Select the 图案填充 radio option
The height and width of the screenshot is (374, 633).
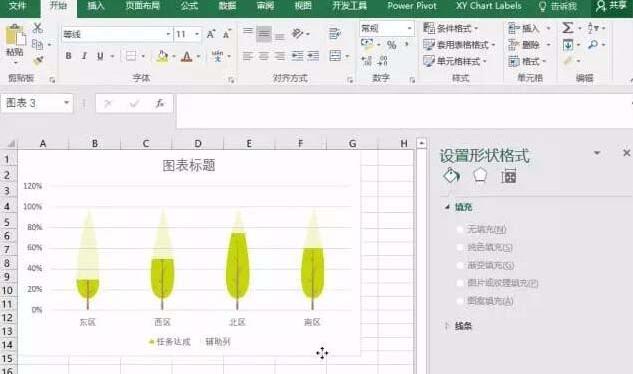pyautogui.click(x=459, y=301)
